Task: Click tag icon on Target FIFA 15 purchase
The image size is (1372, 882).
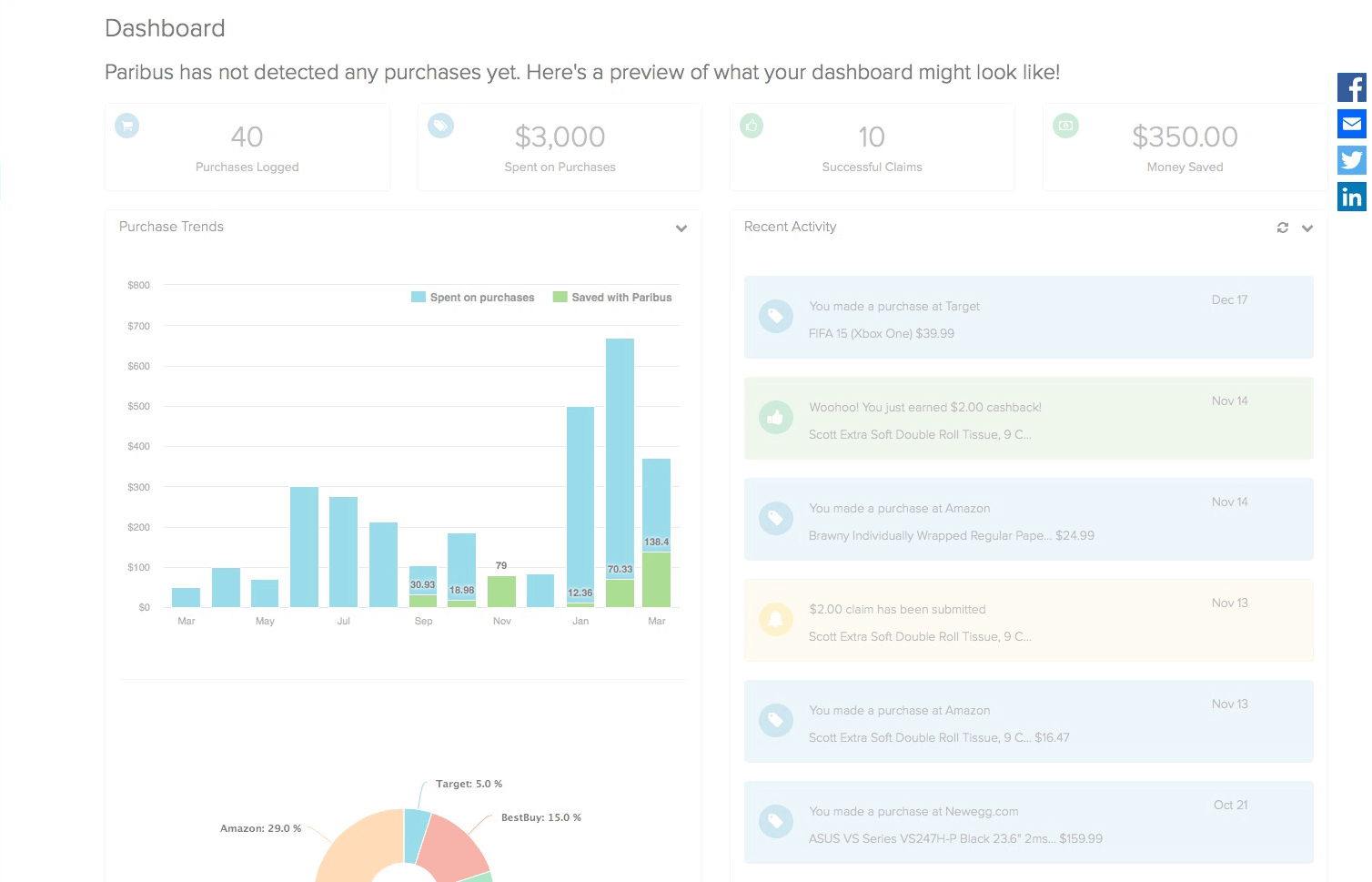Action: 776,317
